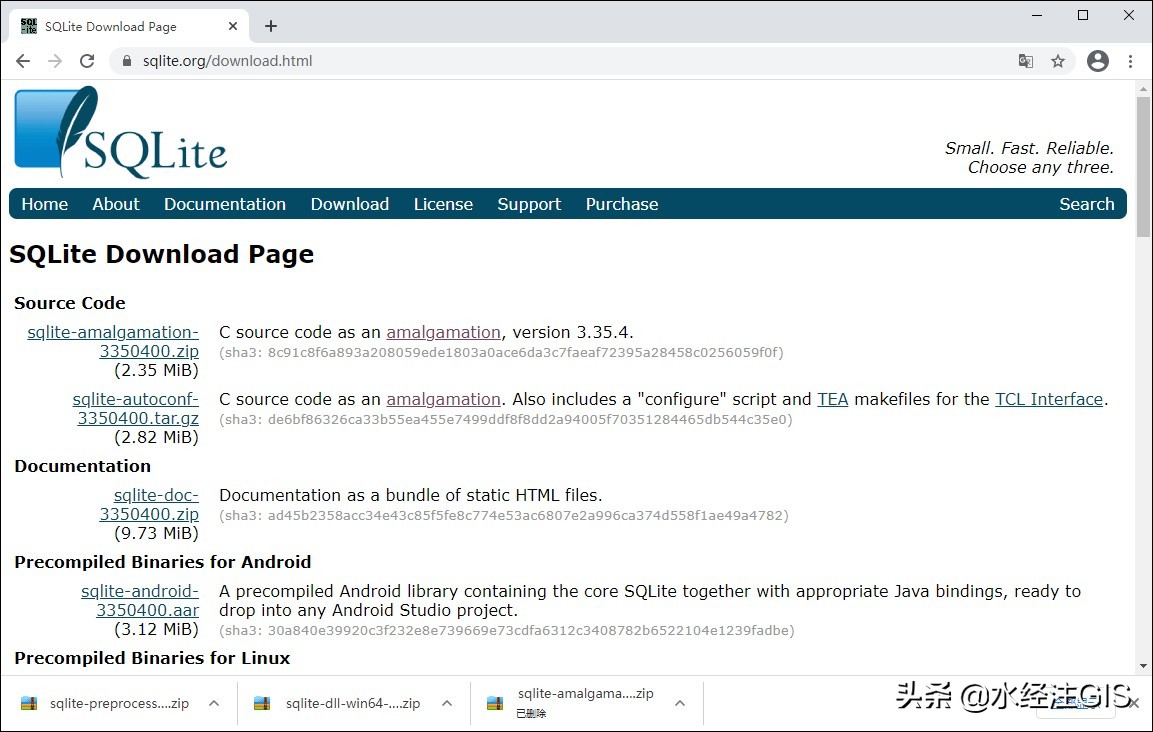This screenshot has width=1153, height=732.
Task: Open the Documentation menu item
Action: [x=225, y=204]
